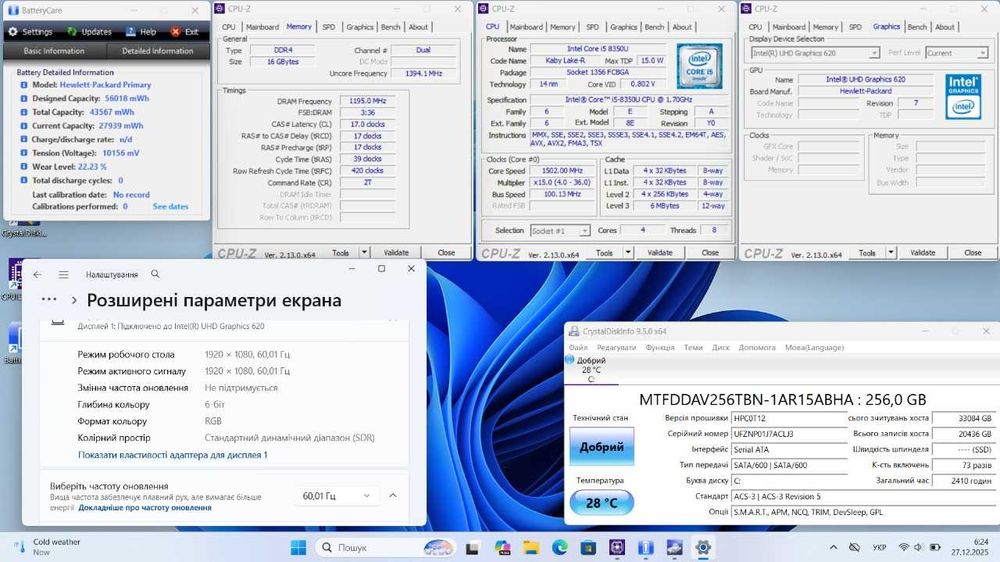Click the Settings window search icon
The image size is (1000, 562).
click(x=155, y=274)
